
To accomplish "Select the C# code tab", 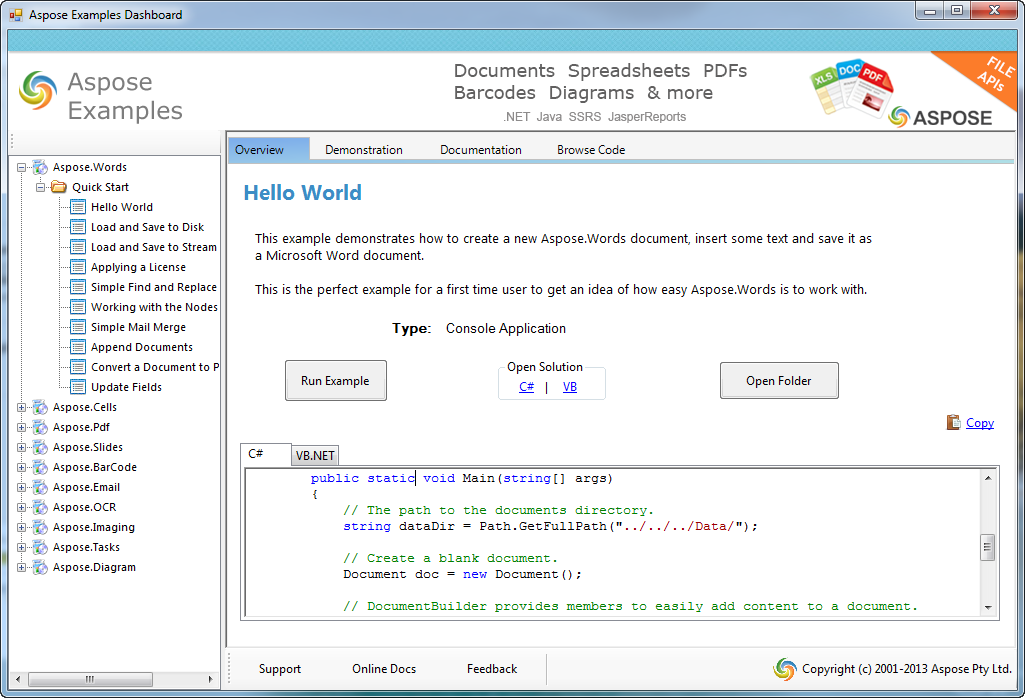I will click(266, 454).
